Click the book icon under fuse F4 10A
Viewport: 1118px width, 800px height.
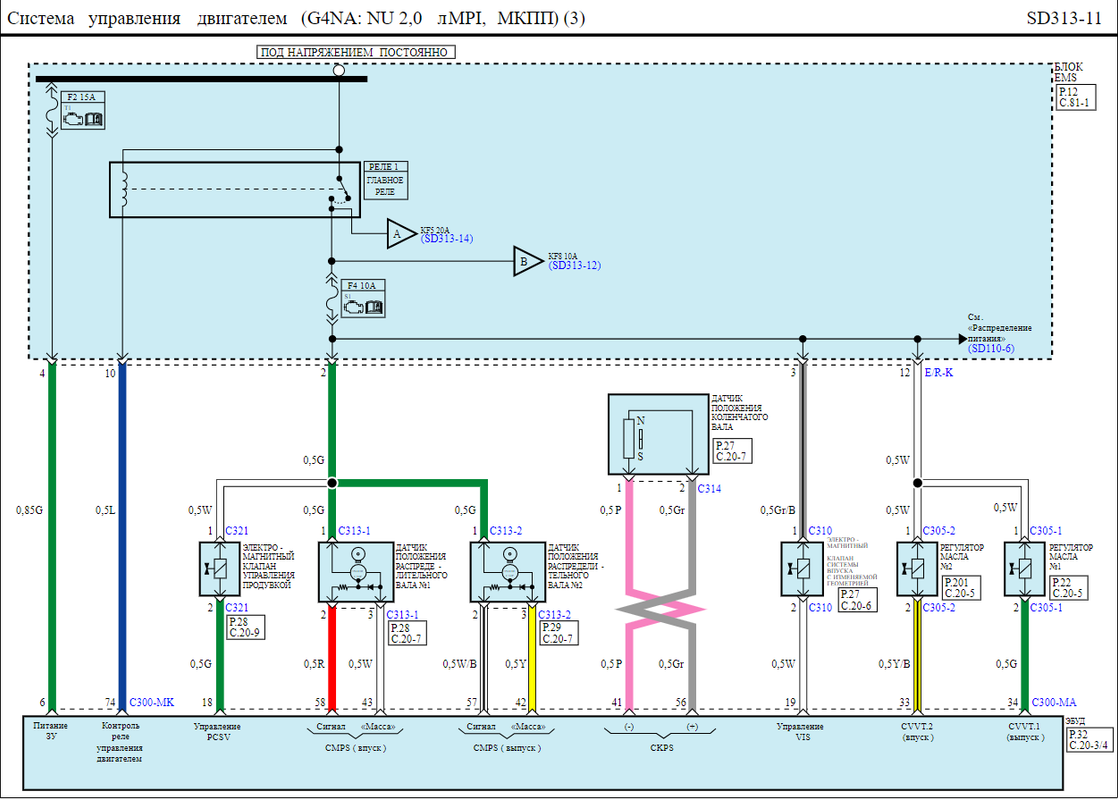tap(374, 307)
